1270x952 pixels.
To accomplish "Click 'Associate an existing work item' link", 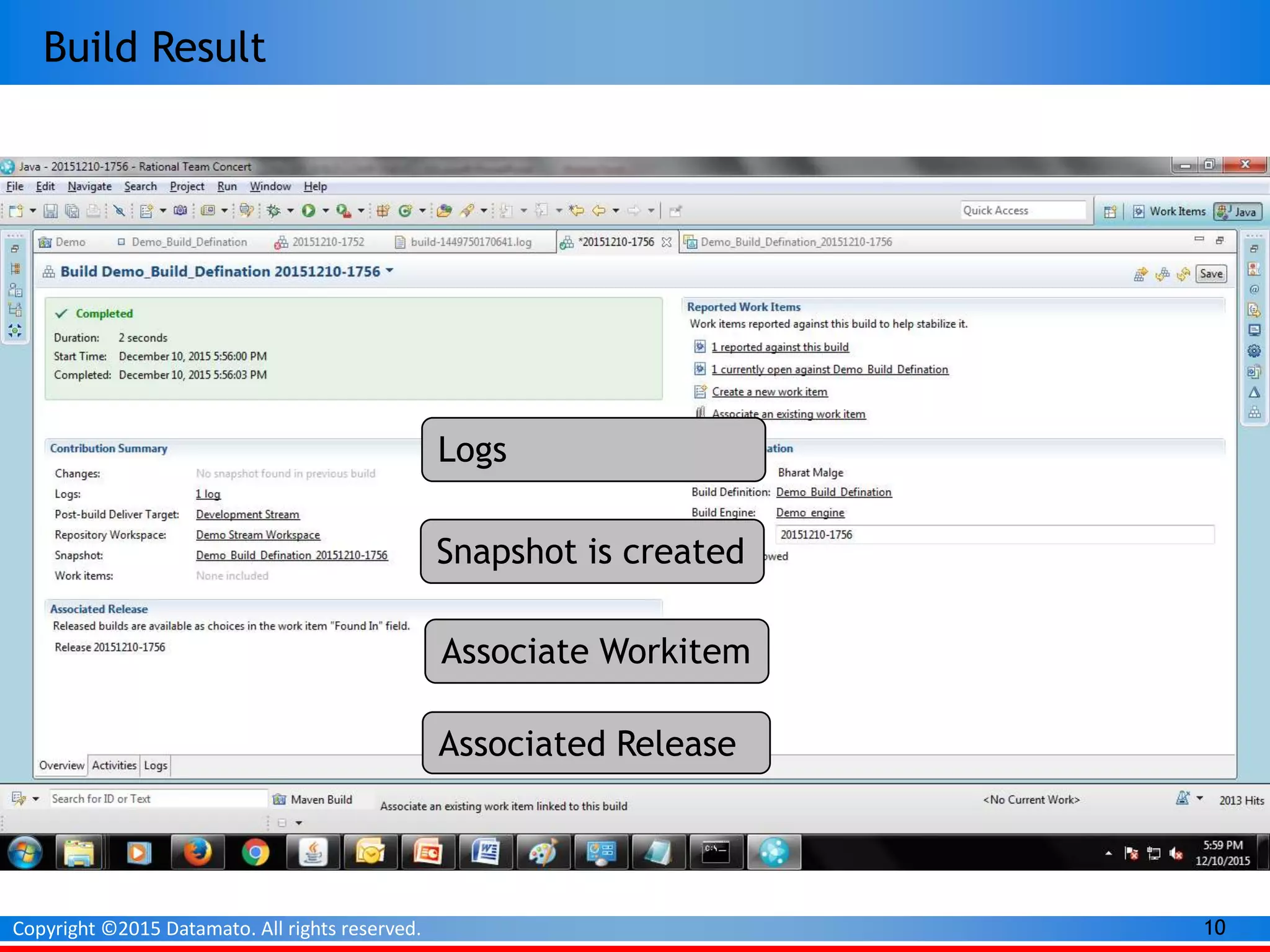I will pos(789,414).
